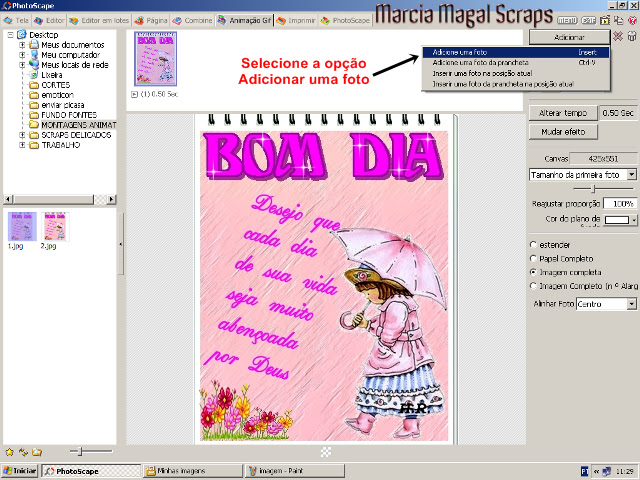Image resolution: width=640 pixels, height=480 pixels.
Task: Choose Inserir uma foto da prancheta na posição atual
Action: point(516,84)
